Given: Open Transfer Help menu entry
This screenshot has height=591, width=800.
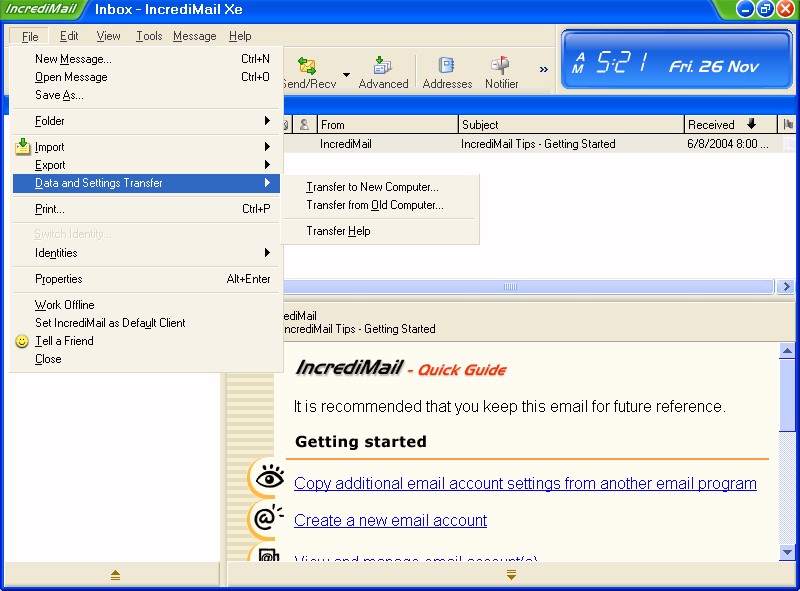Looking at the screenshot, I should click(338, 231).
